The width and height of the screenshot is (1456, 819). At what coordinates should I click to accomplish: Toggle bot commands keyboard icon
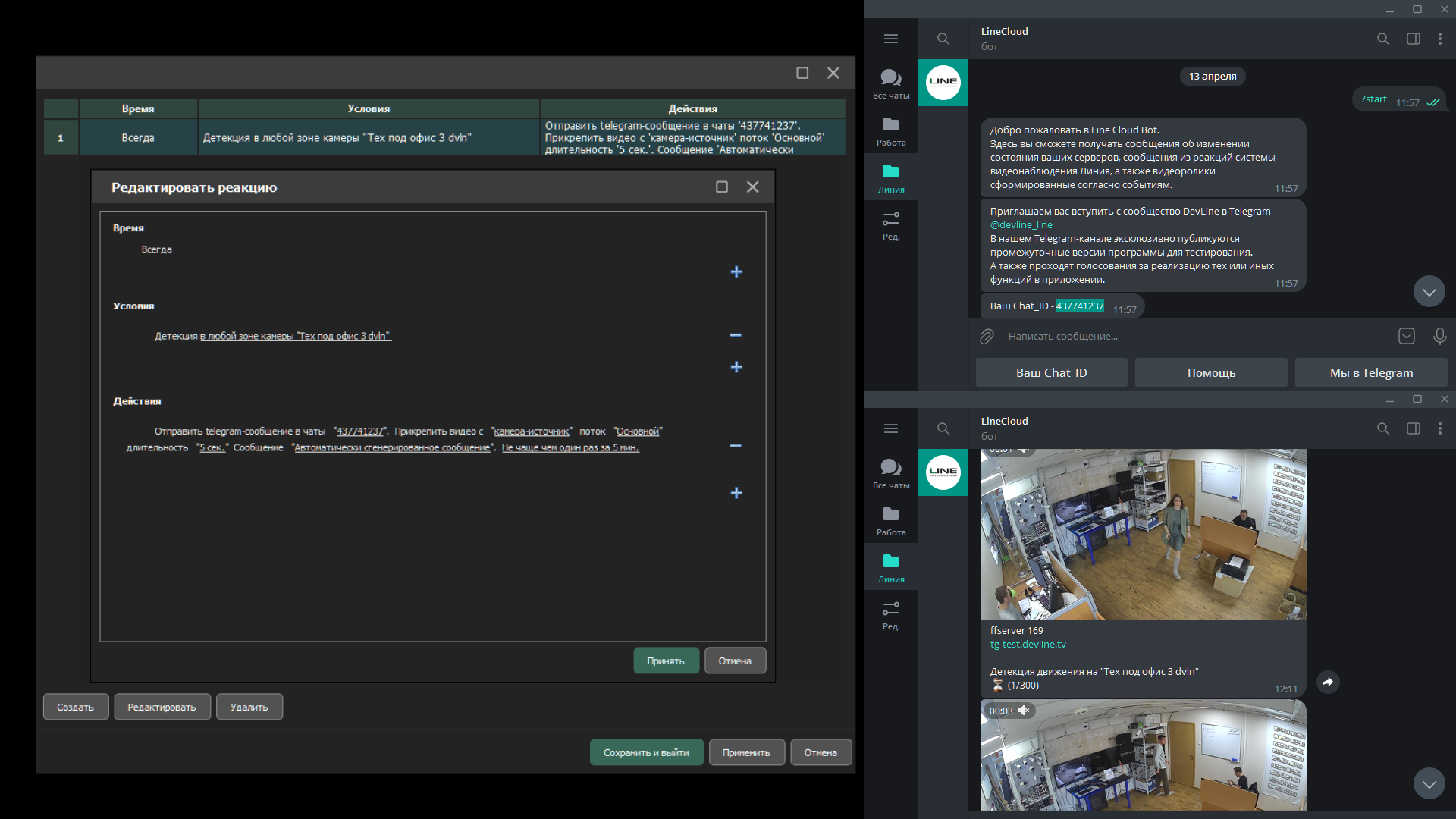click(x=1407, y=336)
